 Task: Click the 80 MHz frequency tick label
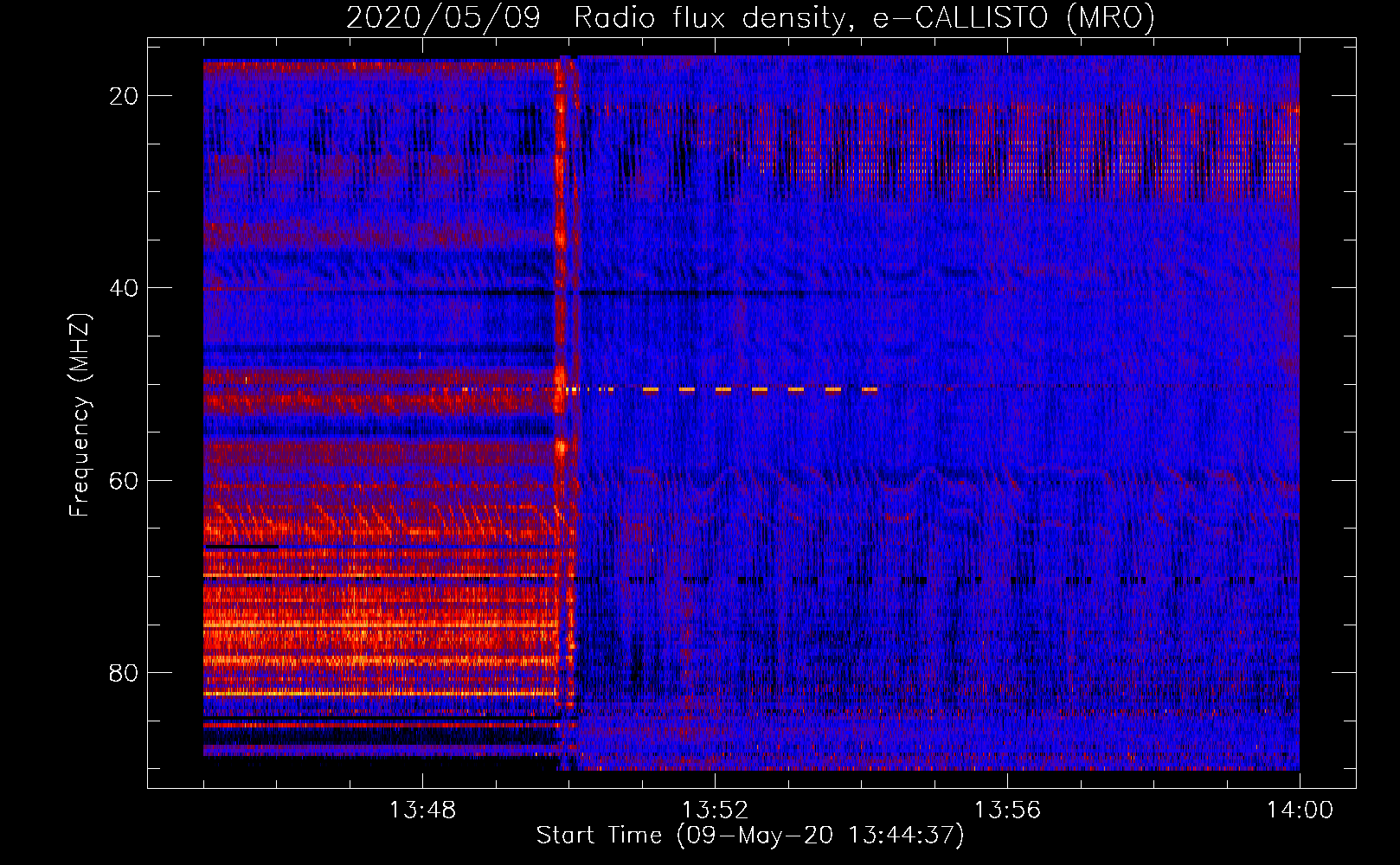pos(124,672)
